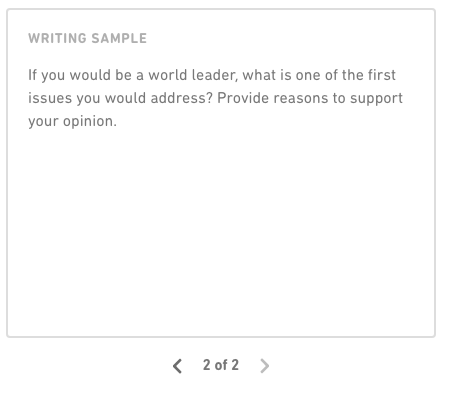This screenshot has width=459, height=398.
Task: Click the word 'of' in pagination
Action: [221, 365]
